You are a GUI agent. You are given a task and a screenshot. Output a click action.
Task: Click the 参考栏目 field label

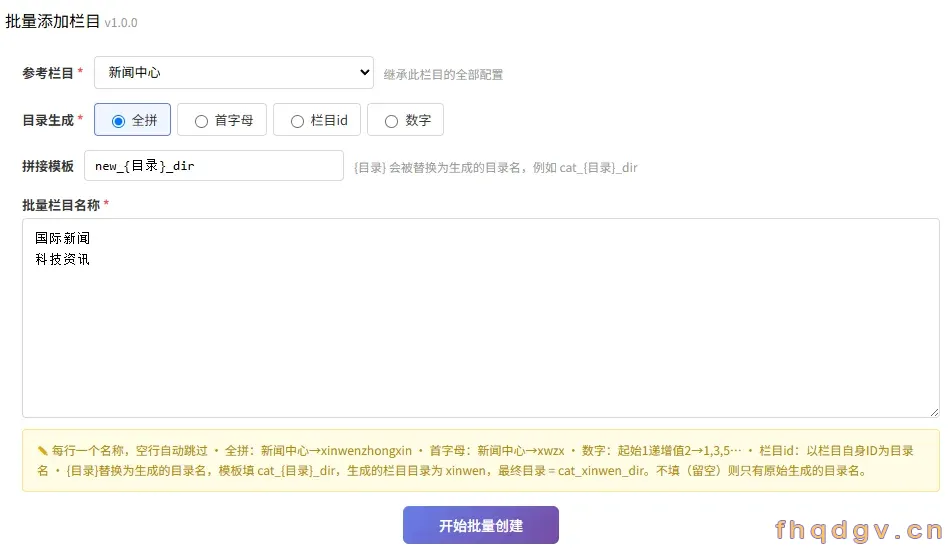[48, 73]
